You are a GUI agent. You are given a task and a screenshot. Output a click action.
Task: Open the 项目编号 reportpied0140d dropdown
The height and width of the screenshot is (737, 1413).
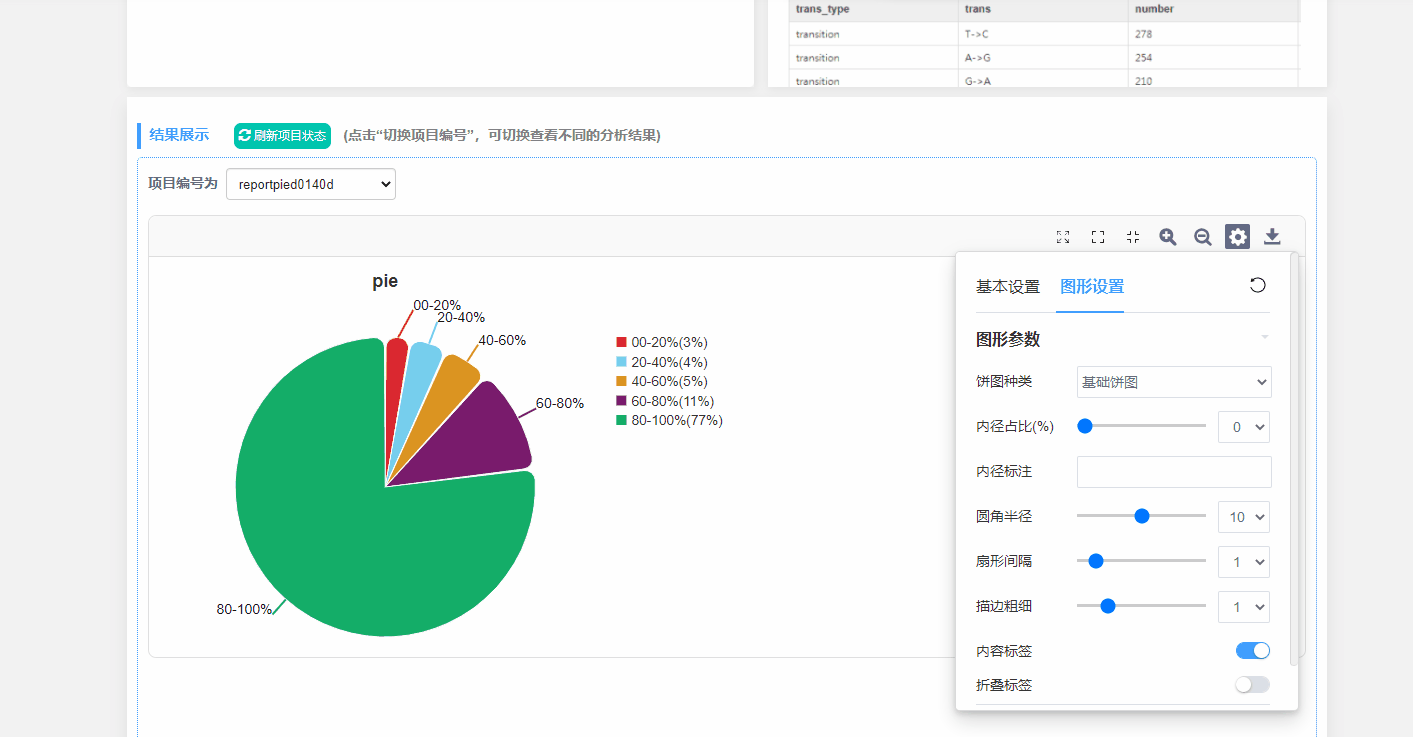pyautogui.click(x=311, y=184)
